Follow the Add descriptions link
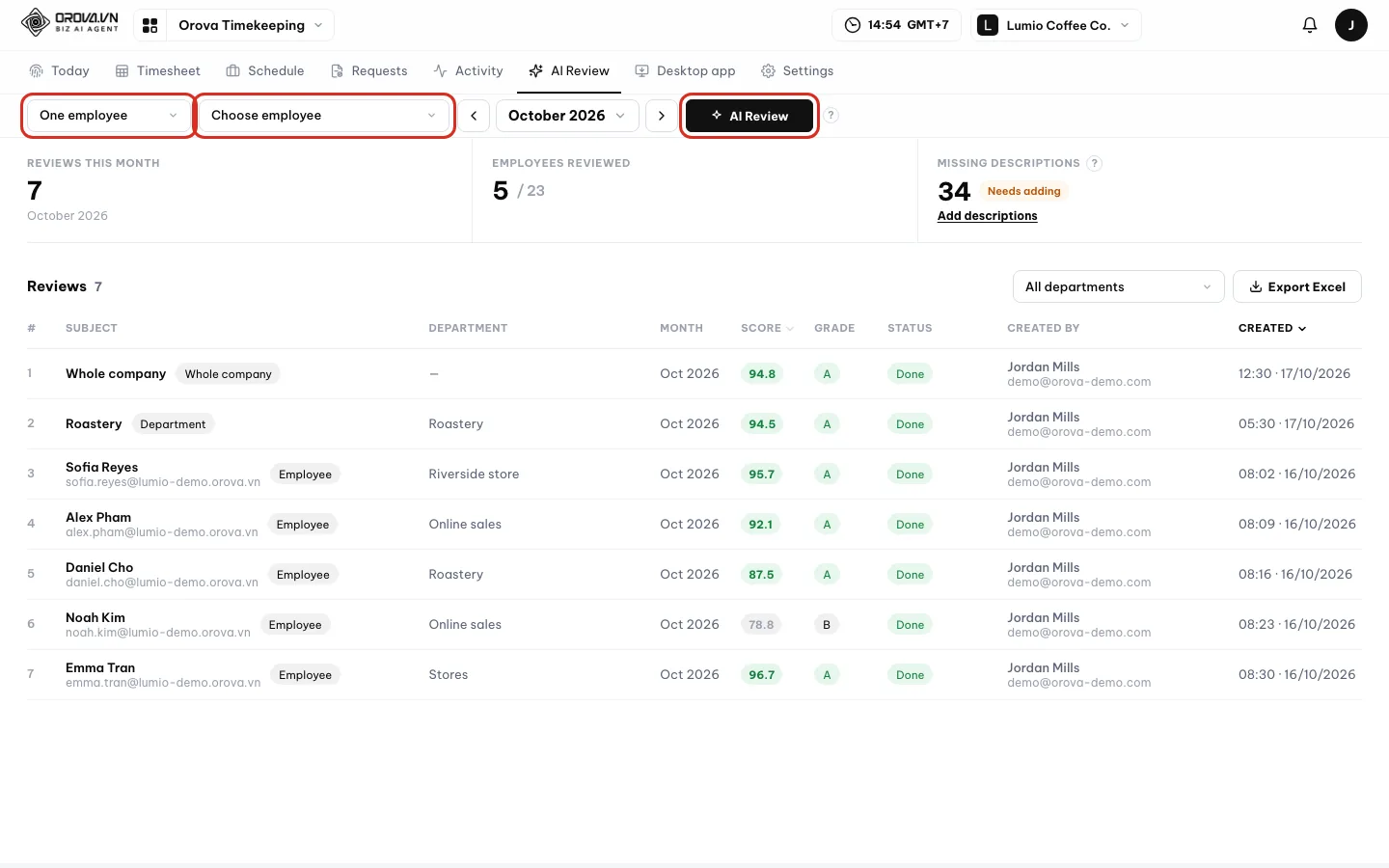The width and height of the screenshot is (1389, 868). click(987, 216)
